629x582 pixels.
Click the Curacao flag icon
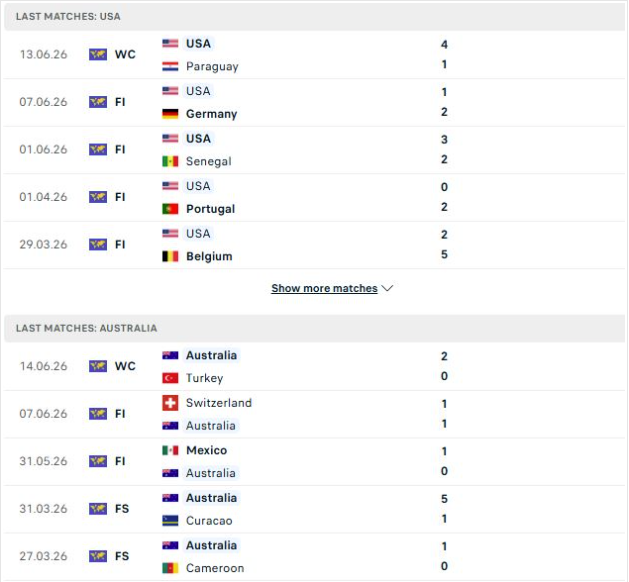170,521
